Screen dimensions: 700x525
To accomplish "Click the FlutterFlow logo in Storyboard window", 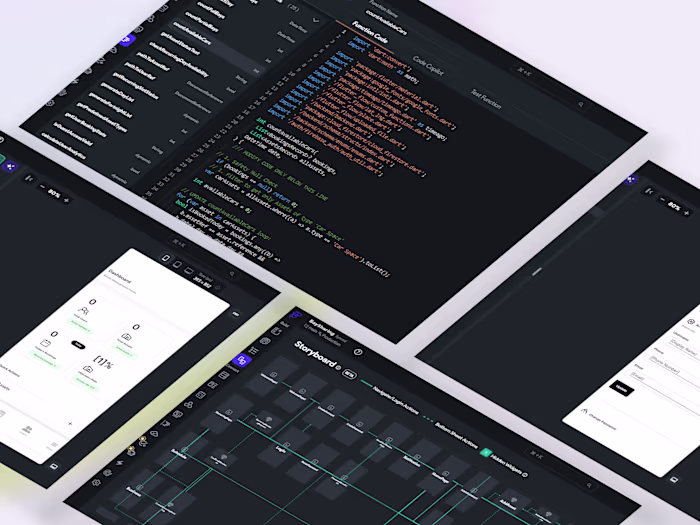I will coord(296,315).
